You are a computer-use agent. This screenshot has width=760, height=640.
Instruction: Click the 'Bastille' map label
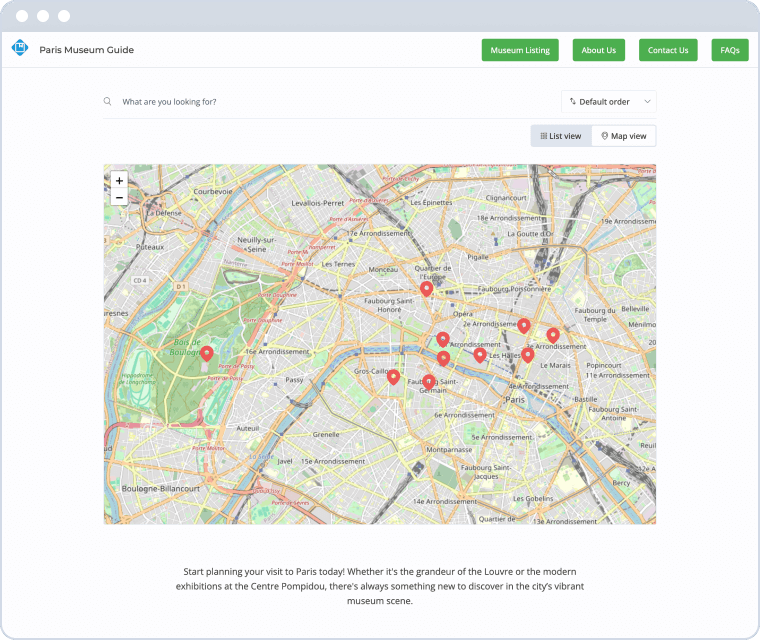[x=586, y=400]
